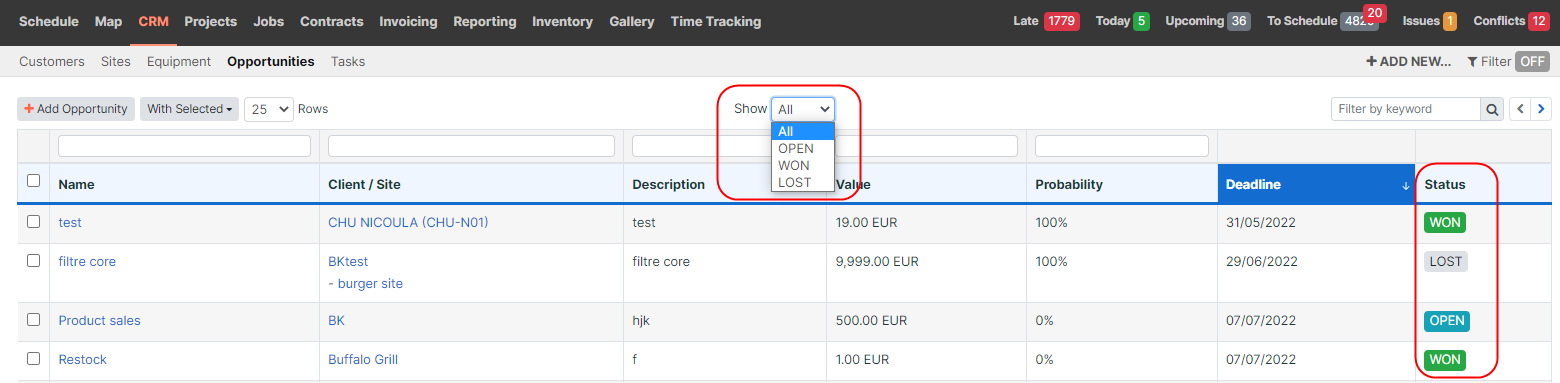
Task: Open the Invoicing menu
Action: click(408, 21)
